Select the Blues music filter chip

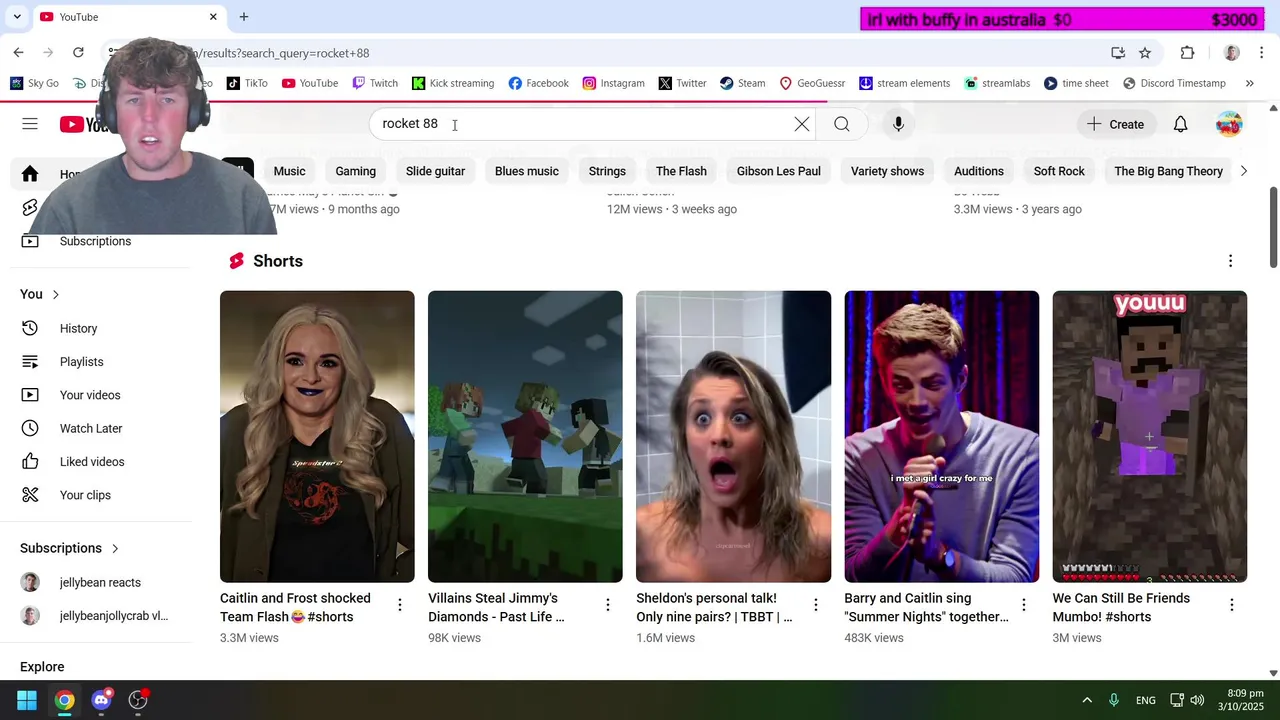pyautogui.click(x=527, y=171)
